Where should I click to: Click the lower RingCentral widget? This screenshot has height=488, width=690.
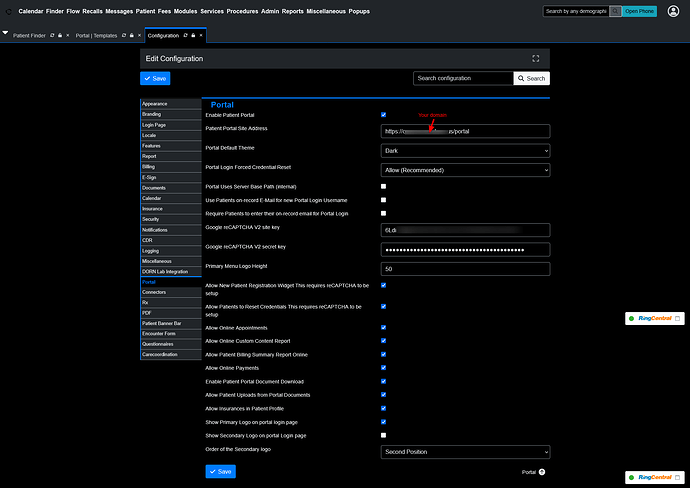tap(654, 477)
